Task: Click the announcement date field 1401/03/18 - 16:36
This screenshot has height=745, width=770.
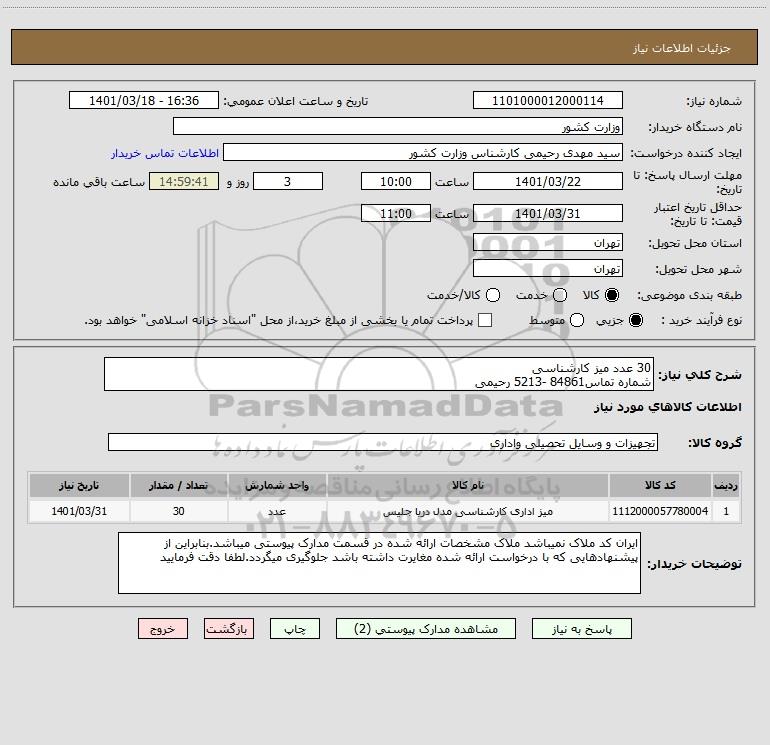Action: pyautogui.click(x=144, y=100)
